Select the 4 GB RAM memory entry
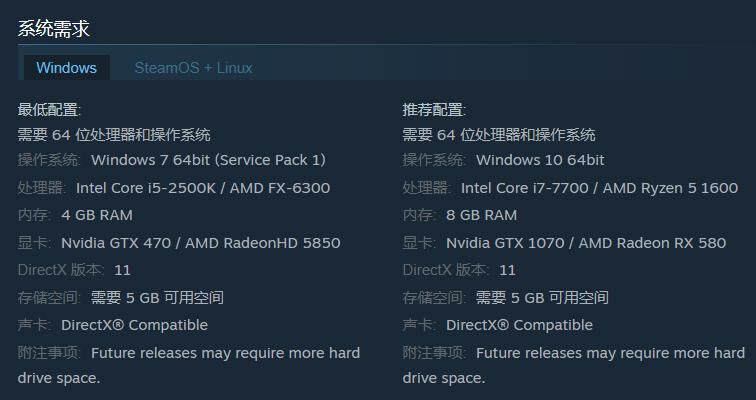Image resolution: width=756 pixels, height=400 pixels. pos(96,215)
